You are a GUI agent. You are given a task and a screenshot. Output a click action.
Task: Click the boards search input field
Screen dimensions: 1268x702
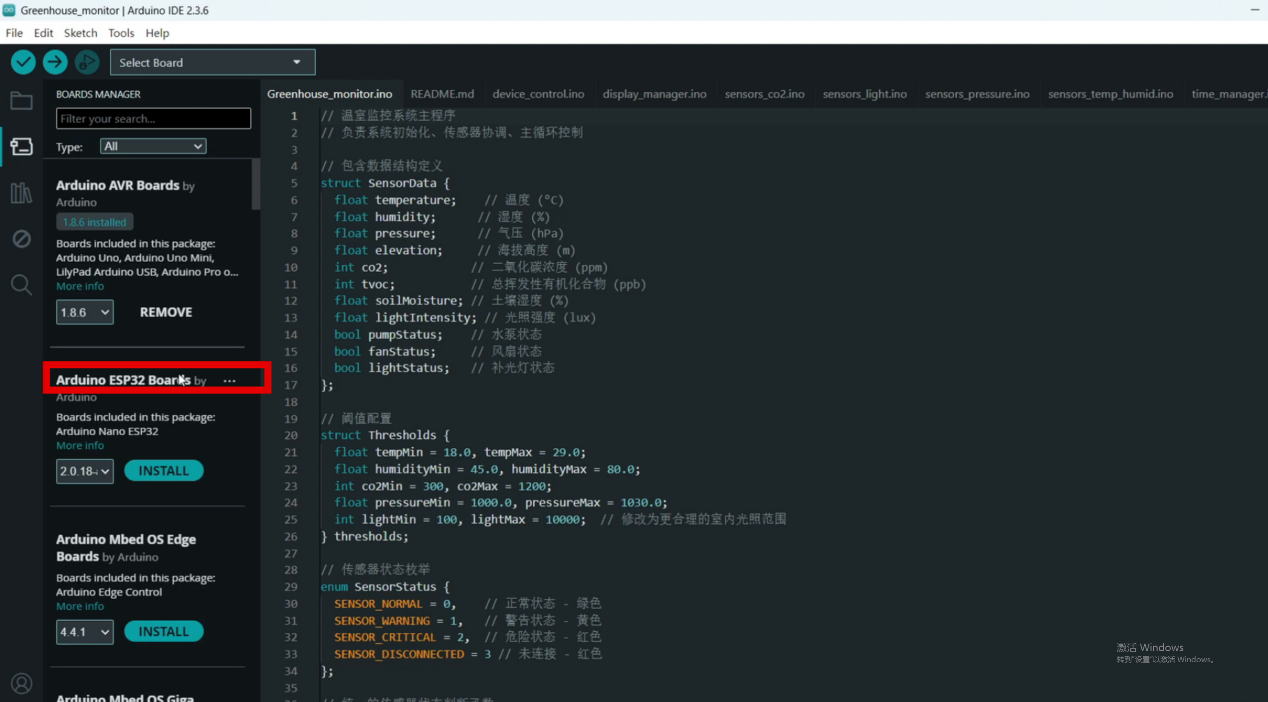tap(153, 119)
